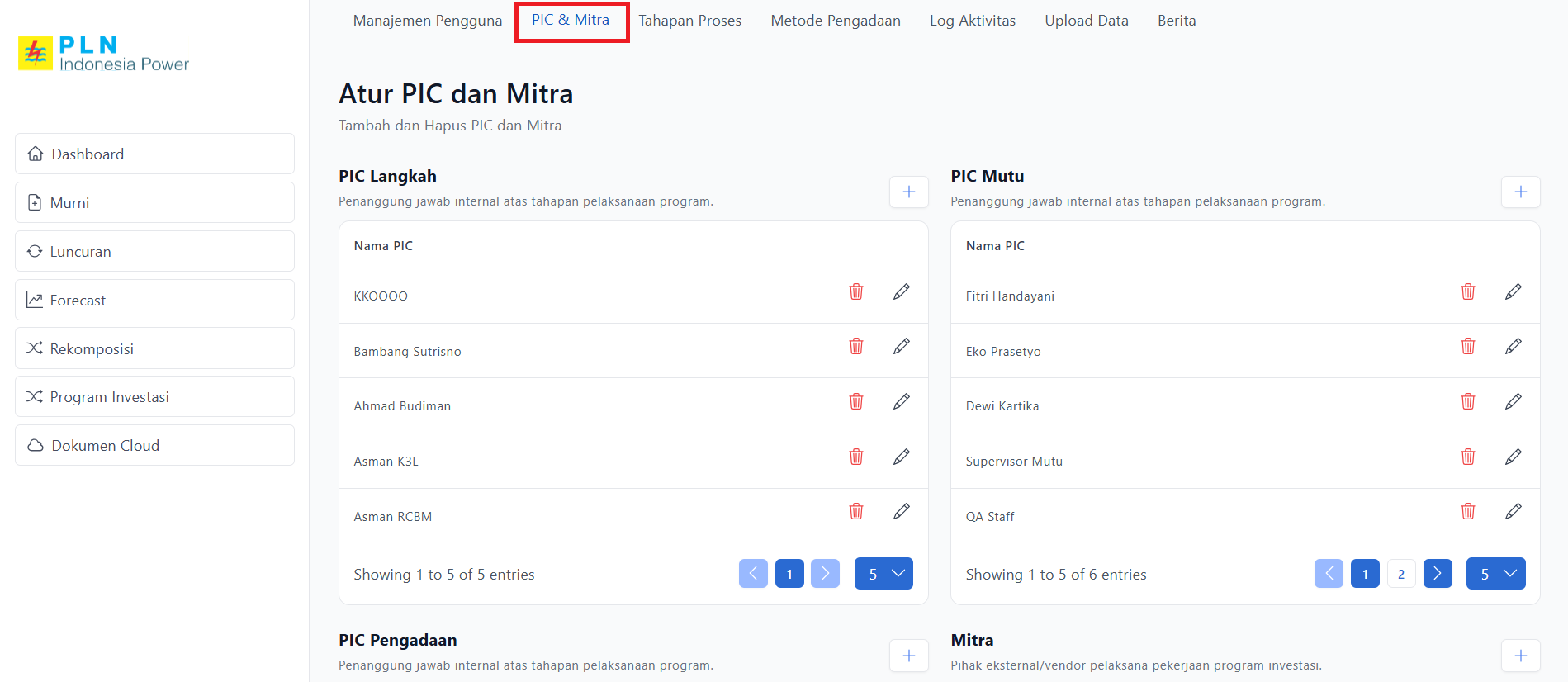The height and width of the screenshot is (682, 1568).
Task: Edit the Bambang Sutrisno entry
Action: coord(901,346)
